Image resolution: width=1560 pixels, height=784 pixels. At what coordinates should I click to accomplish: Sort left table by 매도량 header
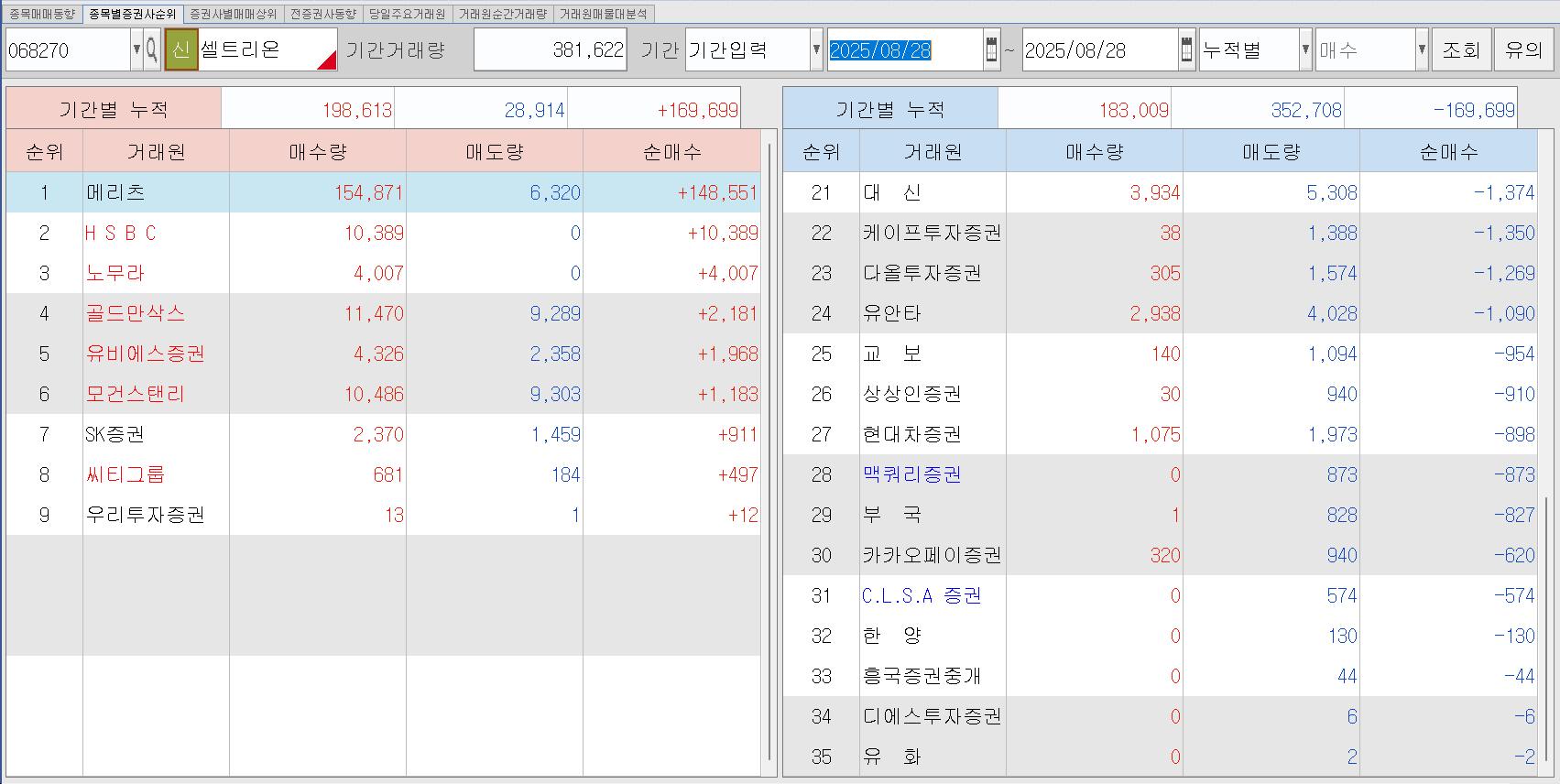click(495, 152)
